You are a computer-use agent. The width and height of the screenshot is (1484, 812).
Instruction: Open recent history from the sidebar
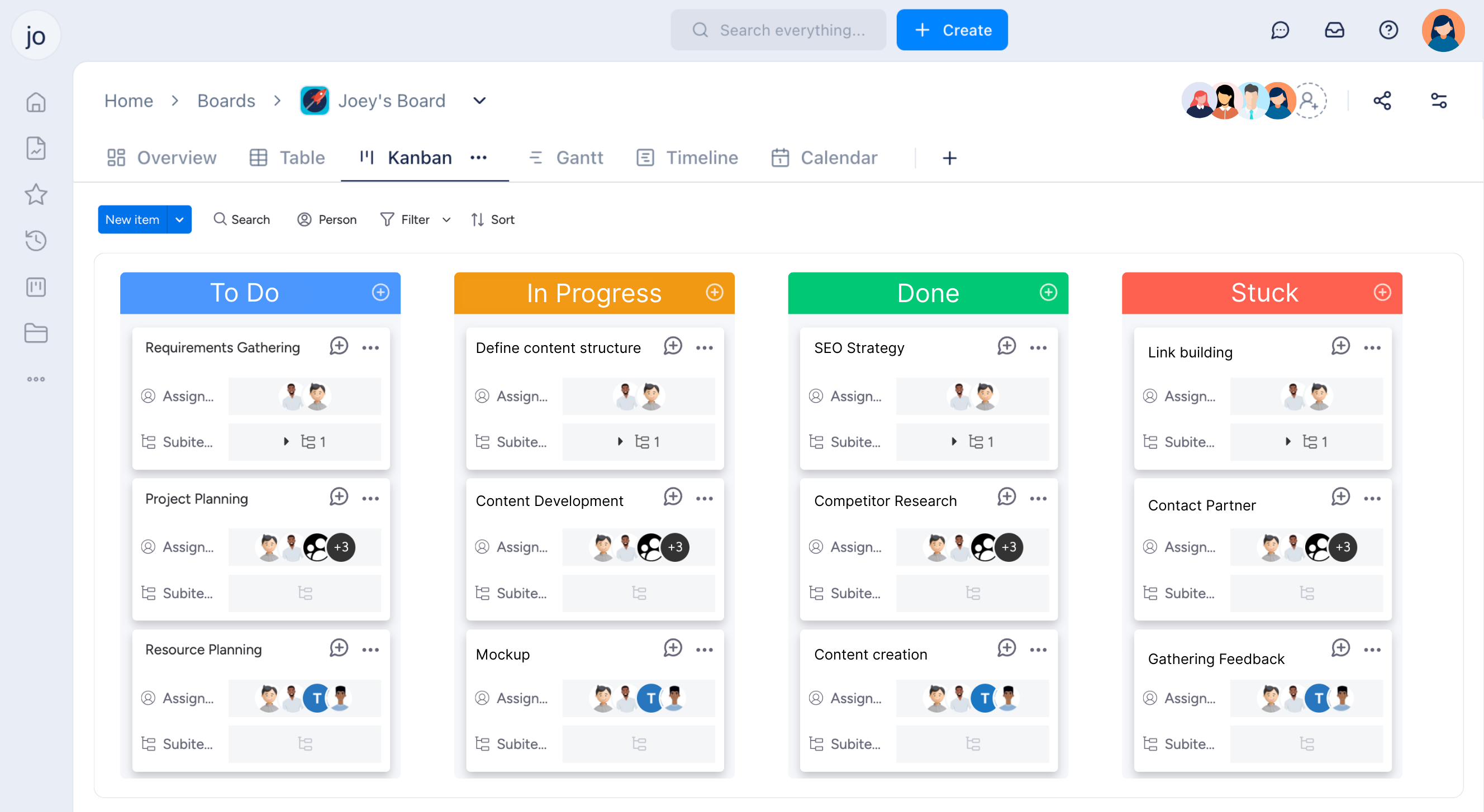click(36, 241)
